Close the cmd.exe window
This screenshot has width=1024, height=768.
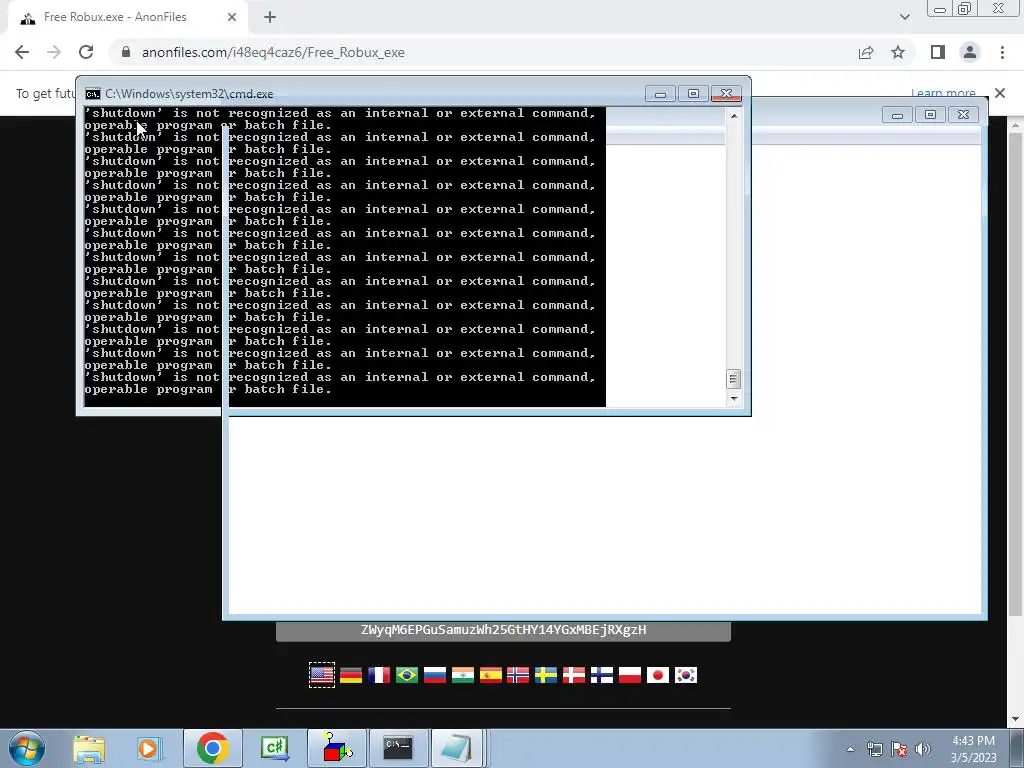pos(726,94)
